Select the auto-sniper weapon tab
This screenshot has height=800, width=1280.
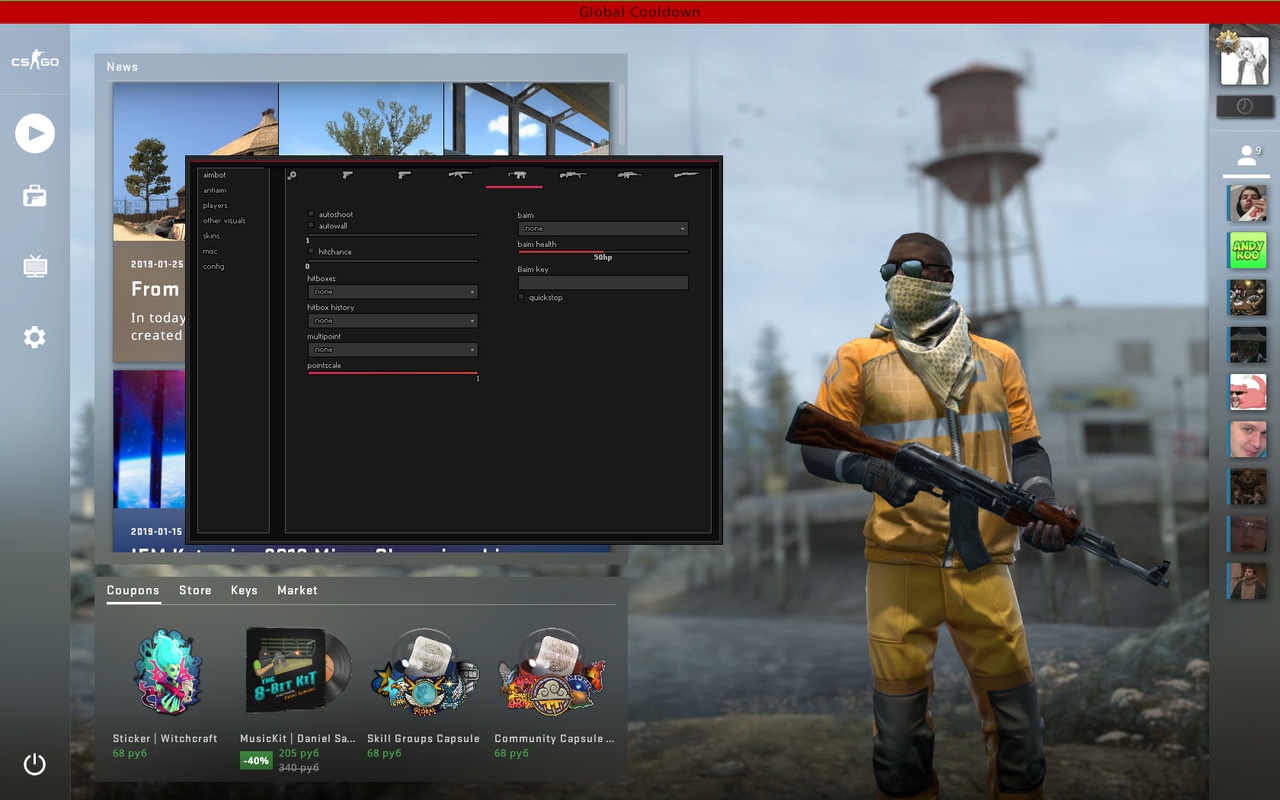[x=628, y=175]
